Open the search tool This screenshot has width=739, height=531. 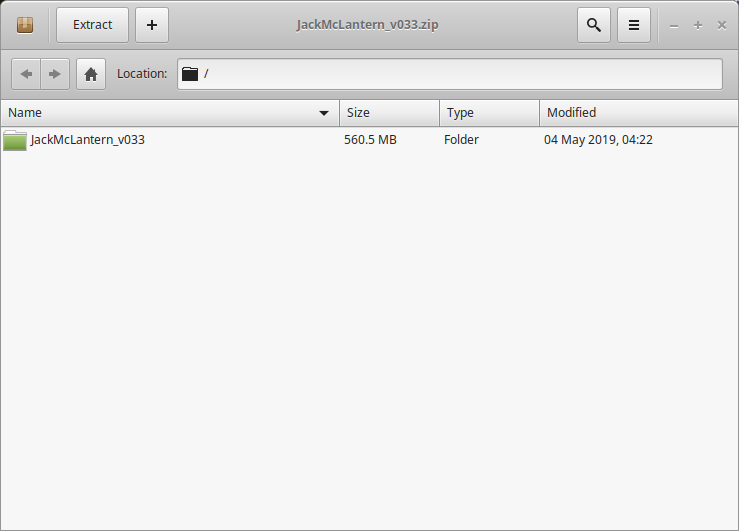pos(594,25)
